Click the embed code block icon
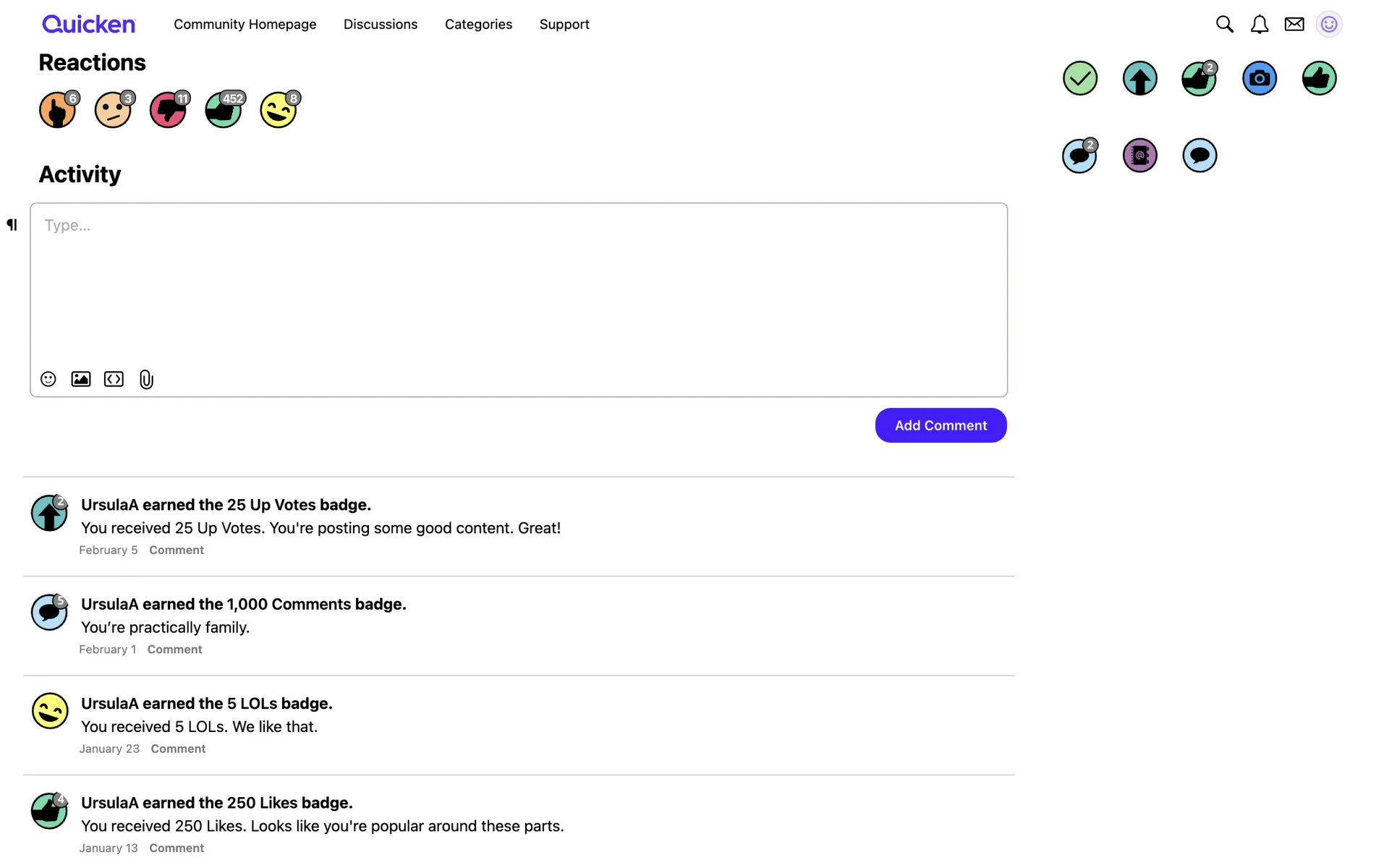 (114, 379)
